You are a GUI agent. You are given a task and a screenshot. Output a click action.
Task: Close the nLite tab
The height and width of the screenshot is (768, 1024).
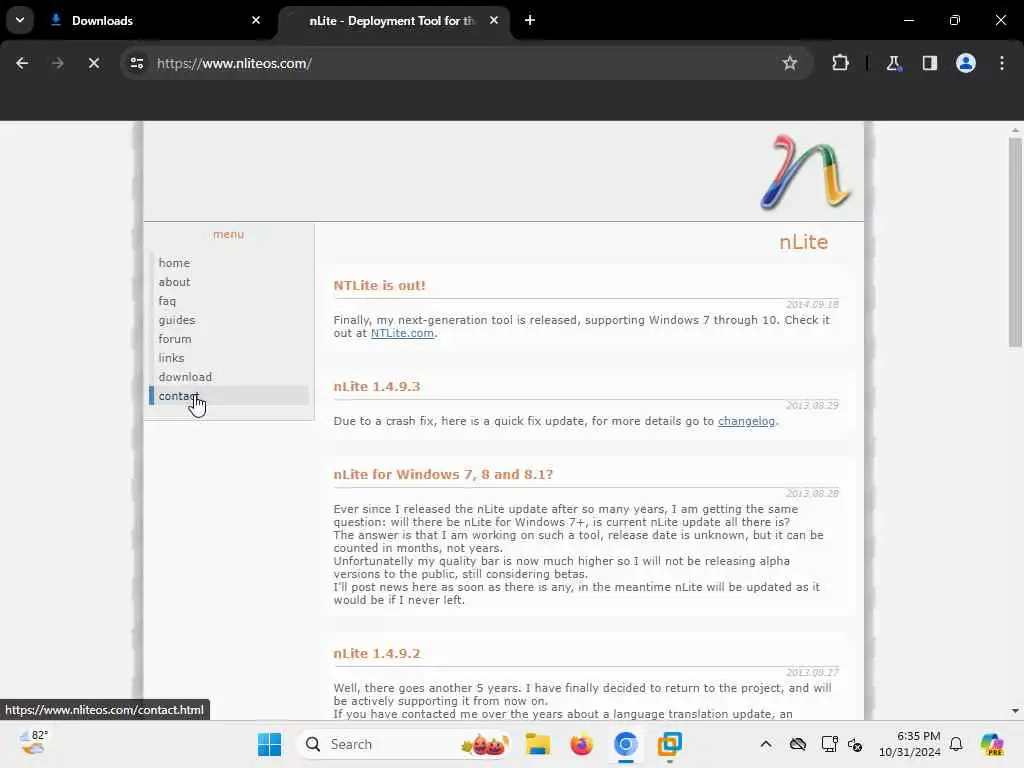click(494, 20)
